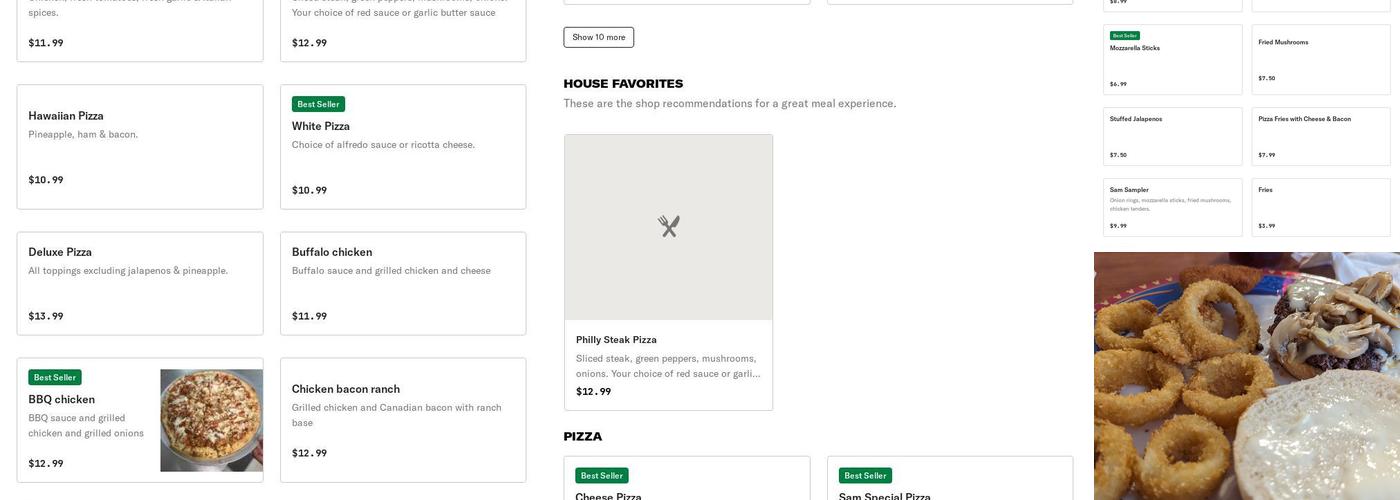Expand list with Show 10 more
Screen dimensions: 1400x500
[598, 37]
